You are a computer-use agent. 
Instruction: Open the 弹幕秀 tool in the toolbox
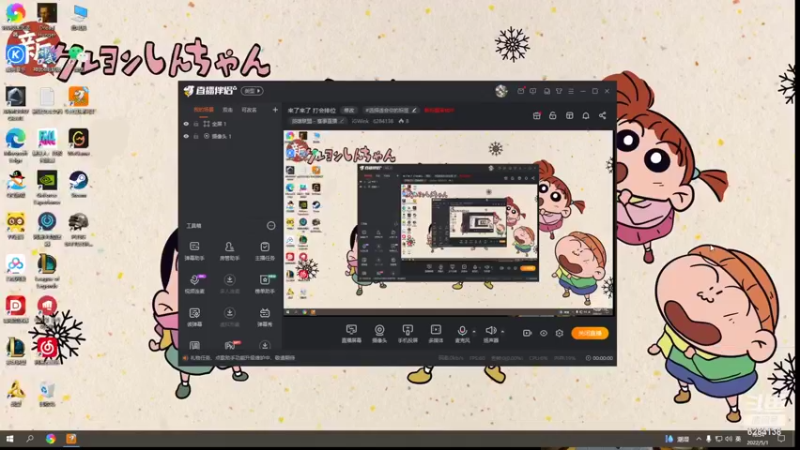[265, 316]
